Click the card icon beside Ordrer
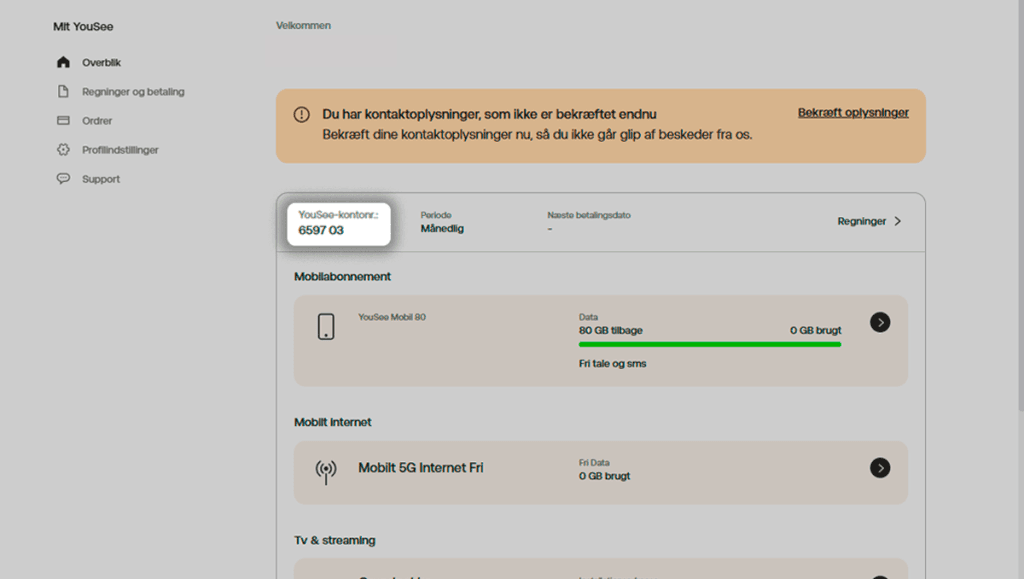 coord(63,121)
